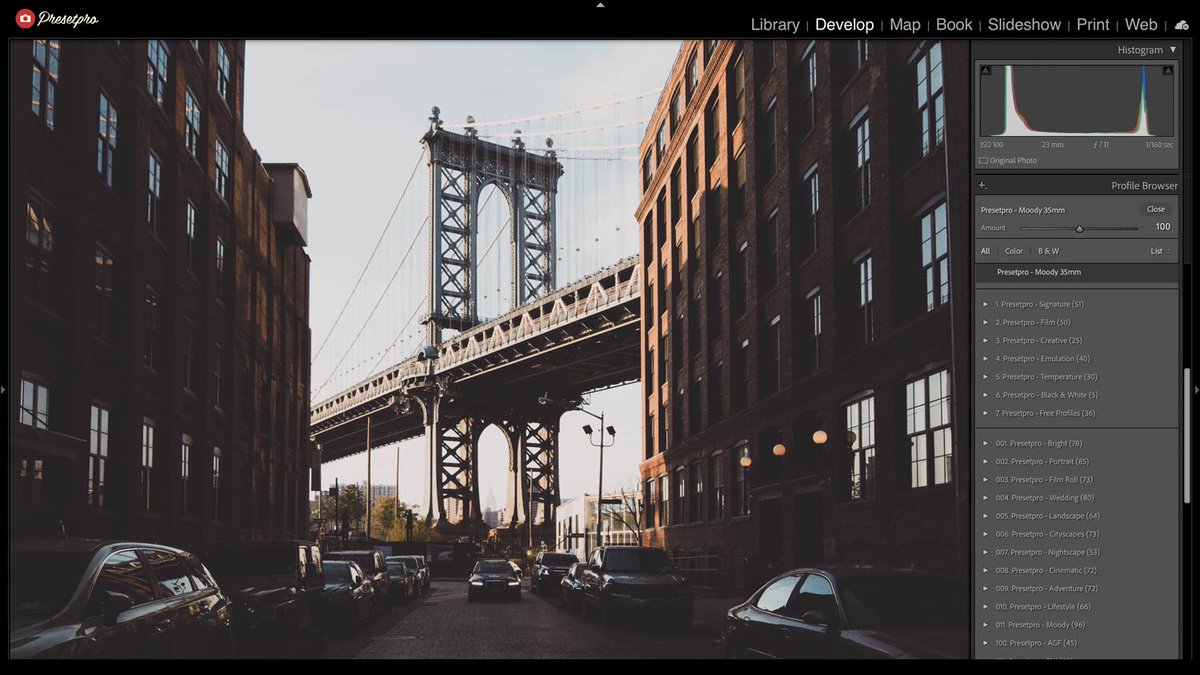Enable the Original Photo checkbox

[984, 161]
